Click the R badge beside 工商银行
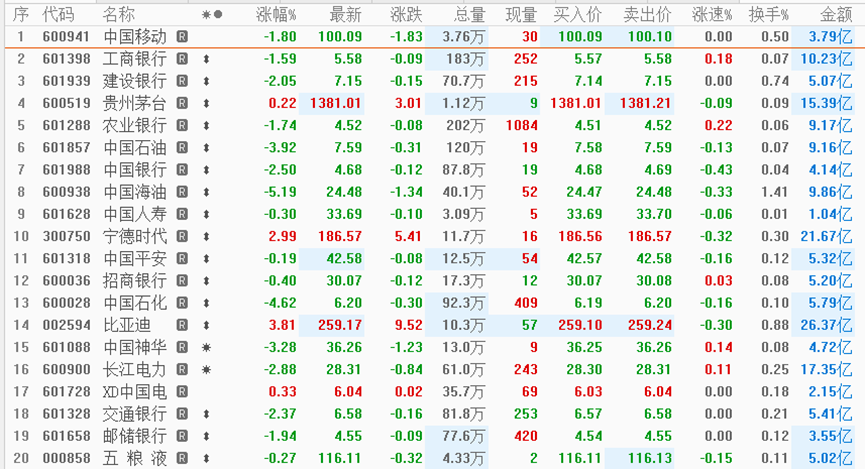This screenshot has height=469, width=865. 182,59
